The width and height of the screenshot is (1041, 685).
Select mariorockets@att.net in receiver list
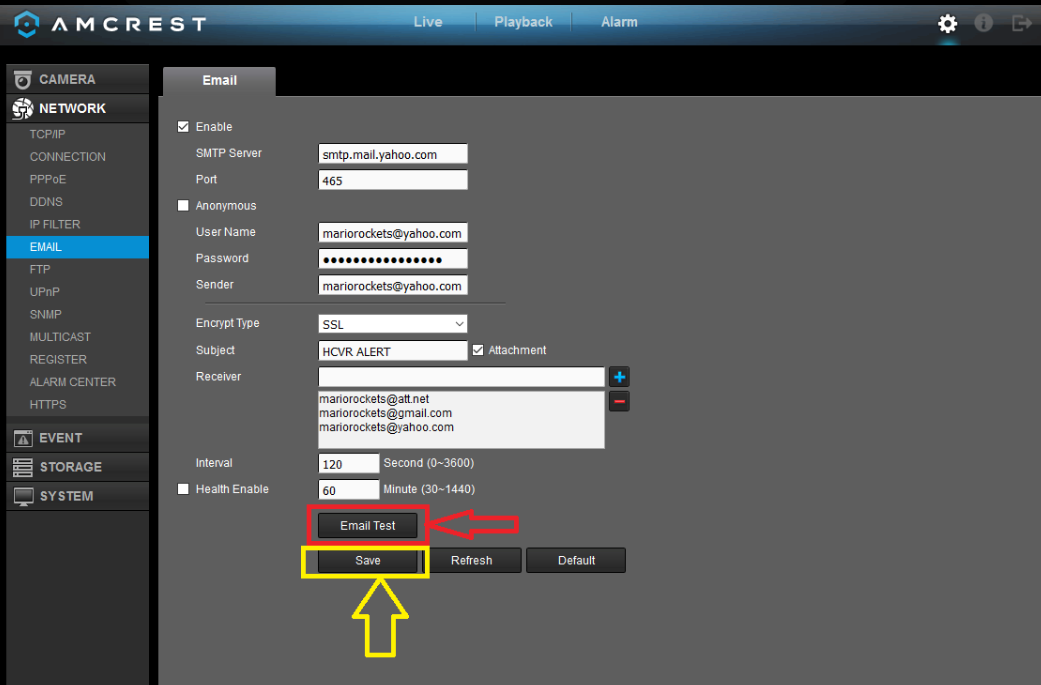[x=374, y=399]
